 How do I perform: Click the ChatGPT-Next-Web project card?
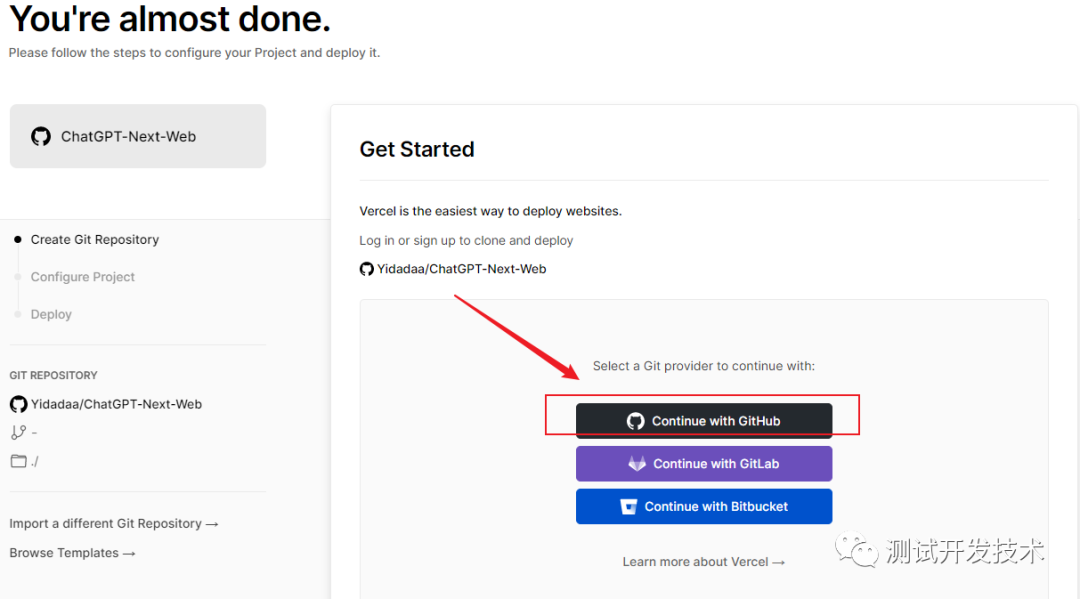tap(138, 137)
